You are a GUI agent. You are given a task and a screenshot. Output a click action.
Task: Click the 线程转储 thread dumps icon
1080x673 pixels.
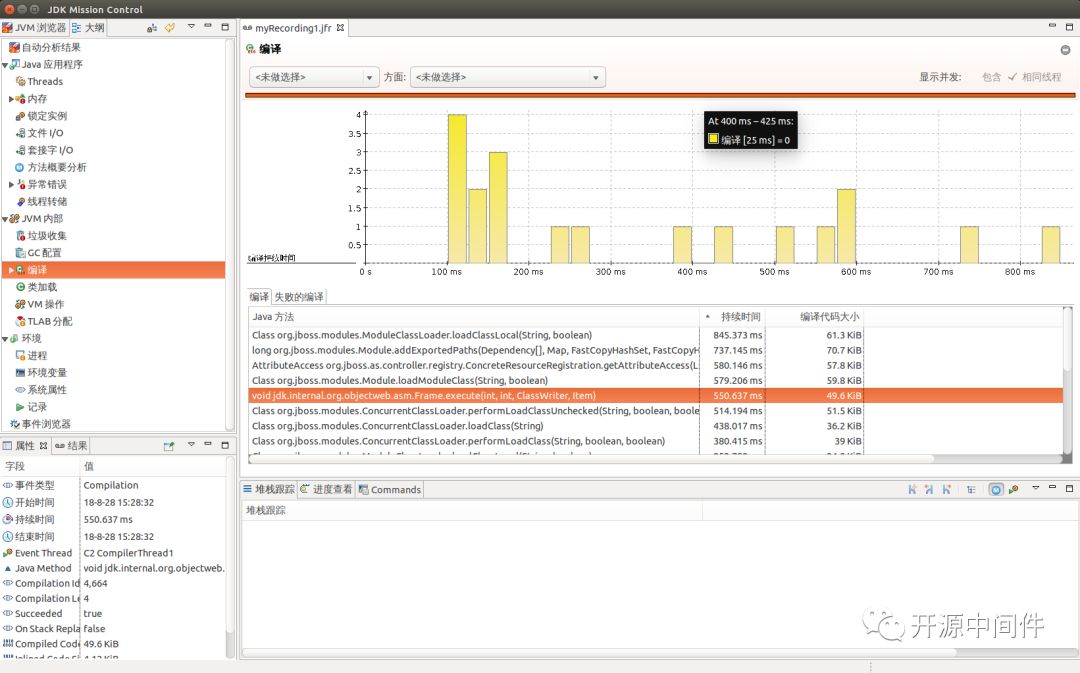coord(21,201)
